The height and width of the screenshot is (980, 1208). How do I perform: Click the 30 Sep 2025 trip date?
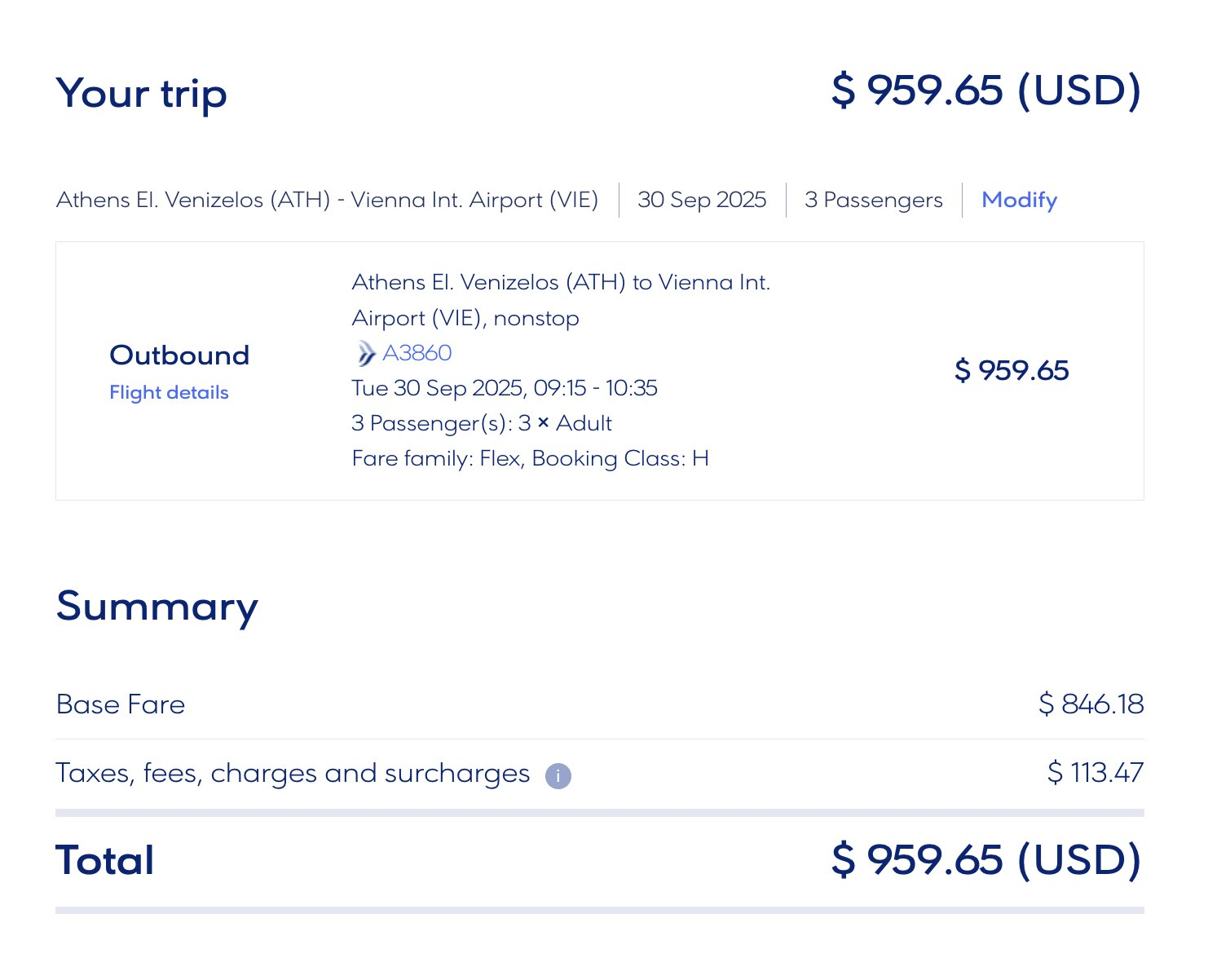(x=702, y=200)
